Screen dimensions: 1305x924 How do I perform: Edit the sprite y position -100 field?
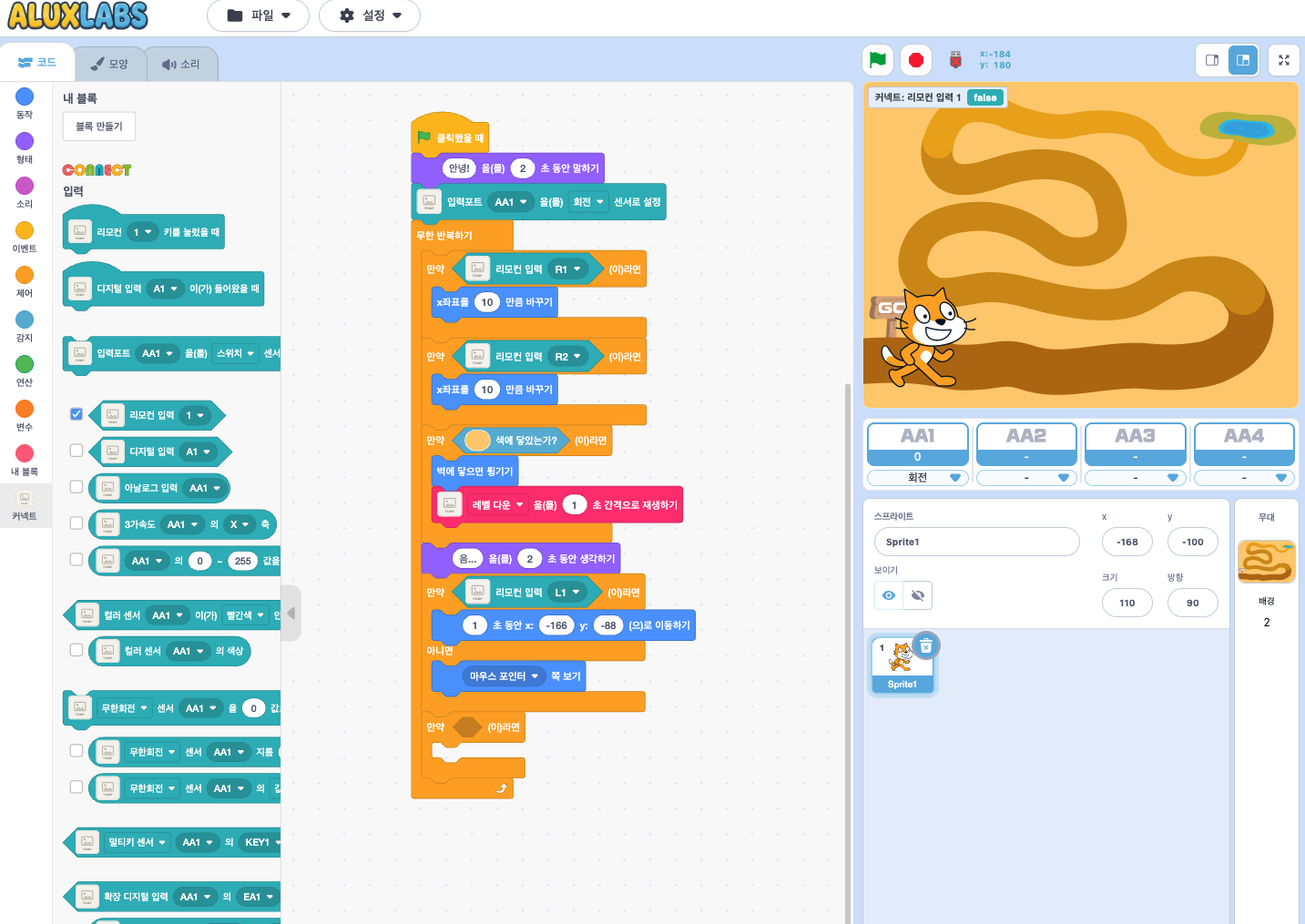(x=1193, y=542)
